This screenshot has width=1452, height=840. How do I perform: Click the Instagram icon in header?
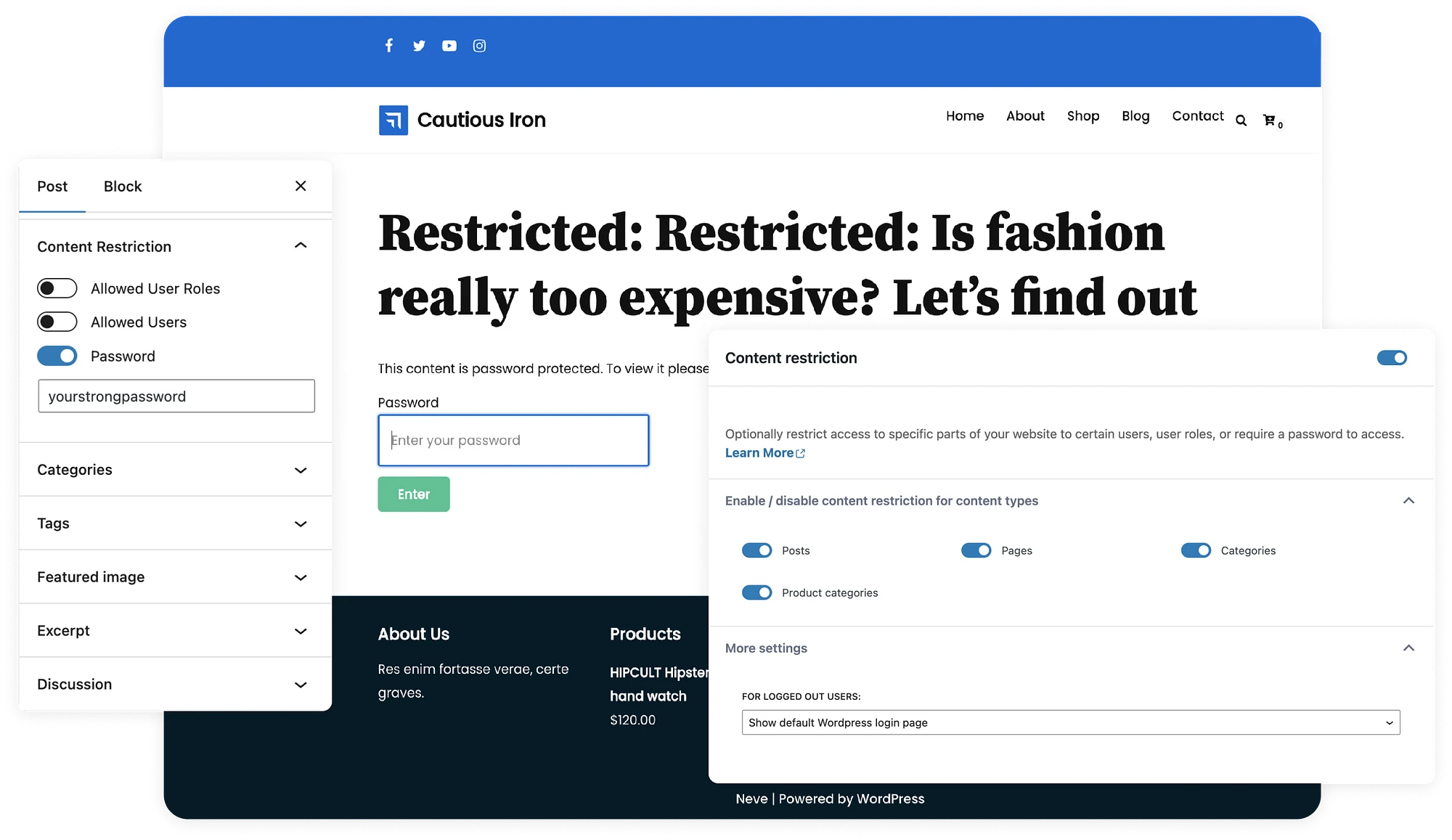(x=478, y=45)
